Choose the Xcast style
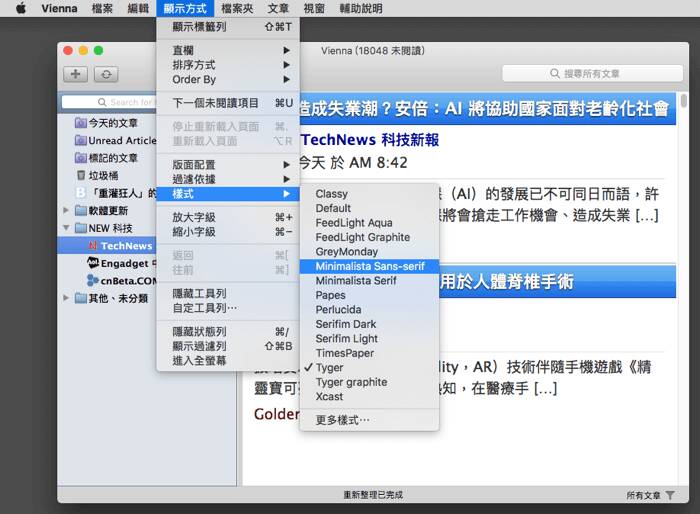This screenshot has height=514, width=700. click(370, 397)
